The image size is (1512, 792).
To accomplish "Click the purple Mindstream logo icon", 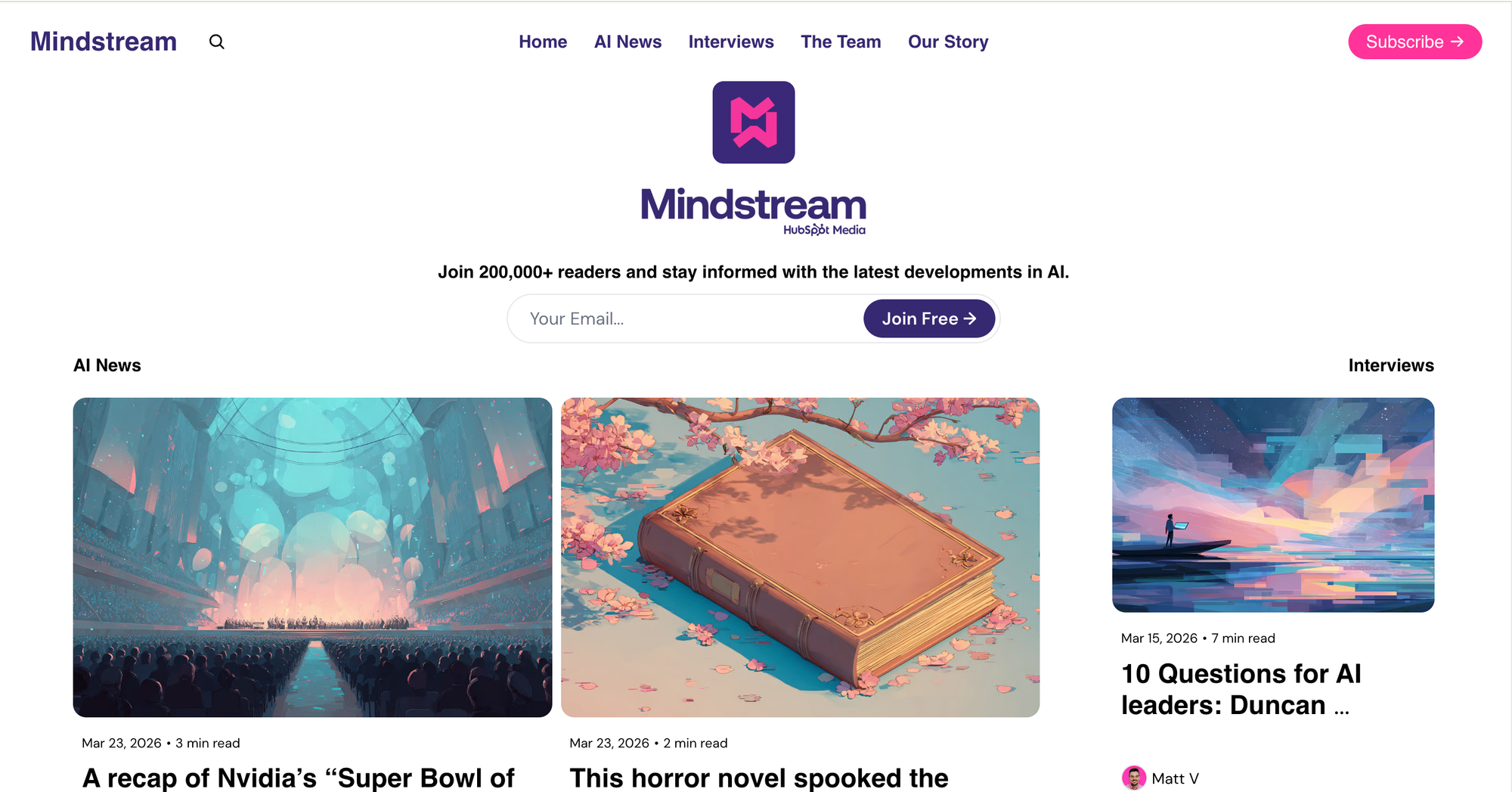I will [x=753, y=123].
